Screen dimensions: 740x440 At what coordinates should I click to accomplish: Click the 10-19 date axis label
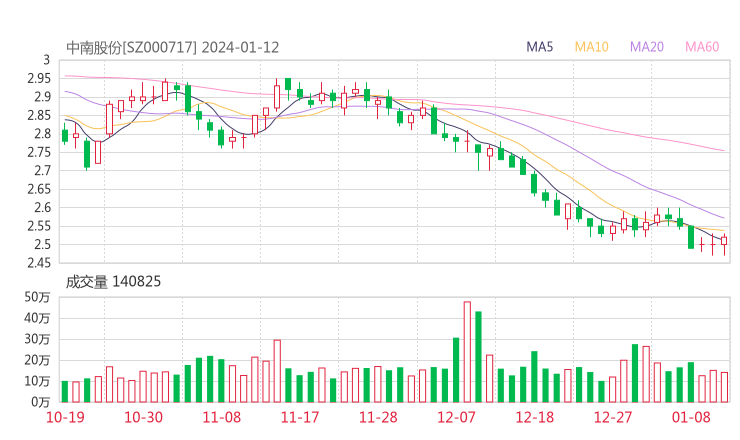click(65, 417)
